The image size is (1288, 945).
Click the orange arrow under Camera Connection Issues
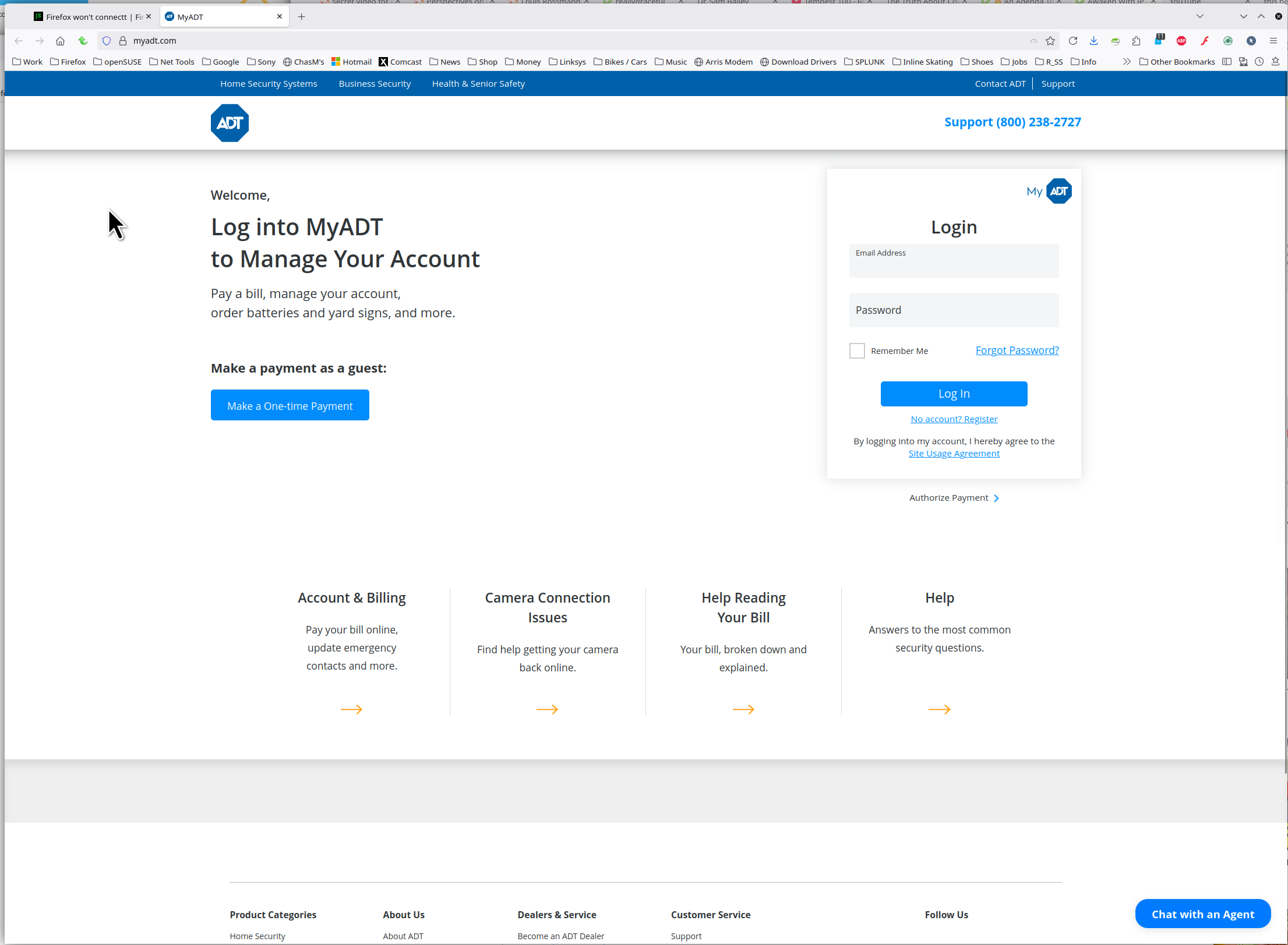tap(547, 709)
